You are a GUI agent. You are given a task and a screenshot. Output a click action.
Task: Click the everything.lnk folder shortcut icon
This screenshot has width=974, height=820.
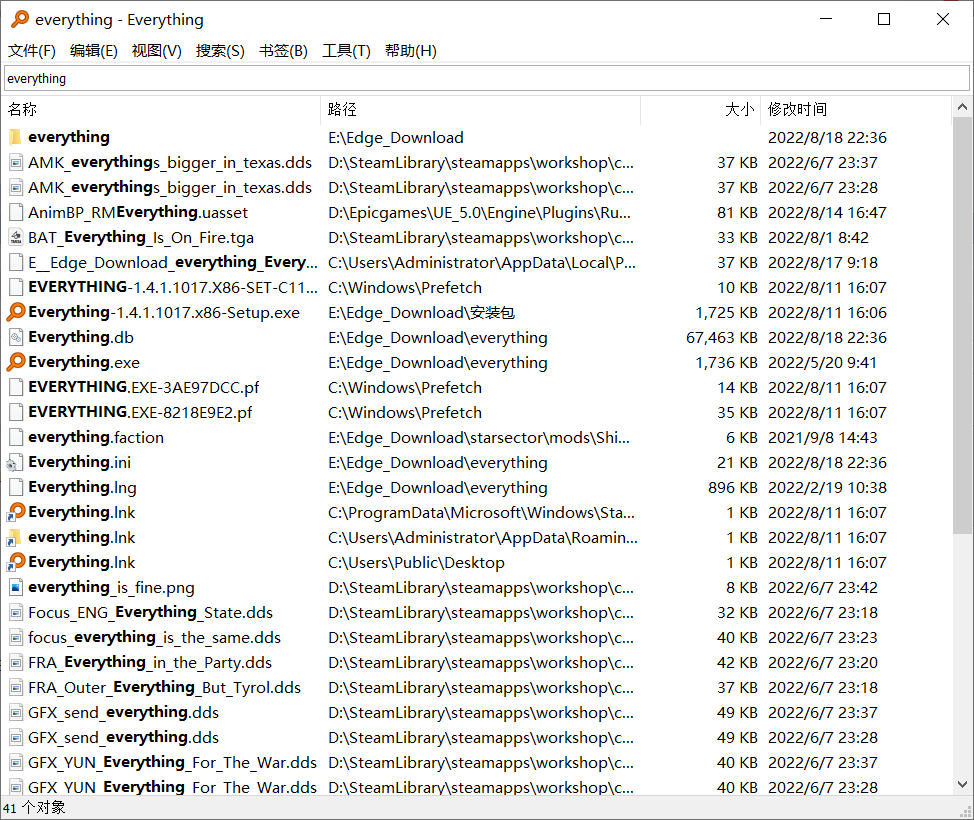pos(14,538)
